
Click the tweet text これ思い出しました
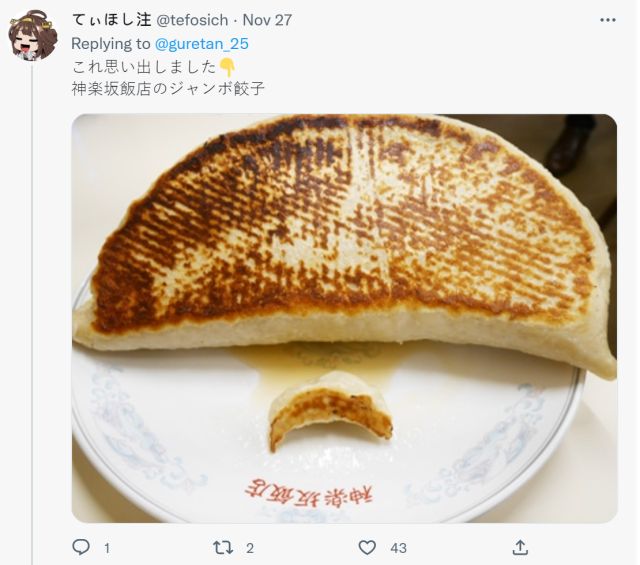pyautogui.click(x=144, y=67)
